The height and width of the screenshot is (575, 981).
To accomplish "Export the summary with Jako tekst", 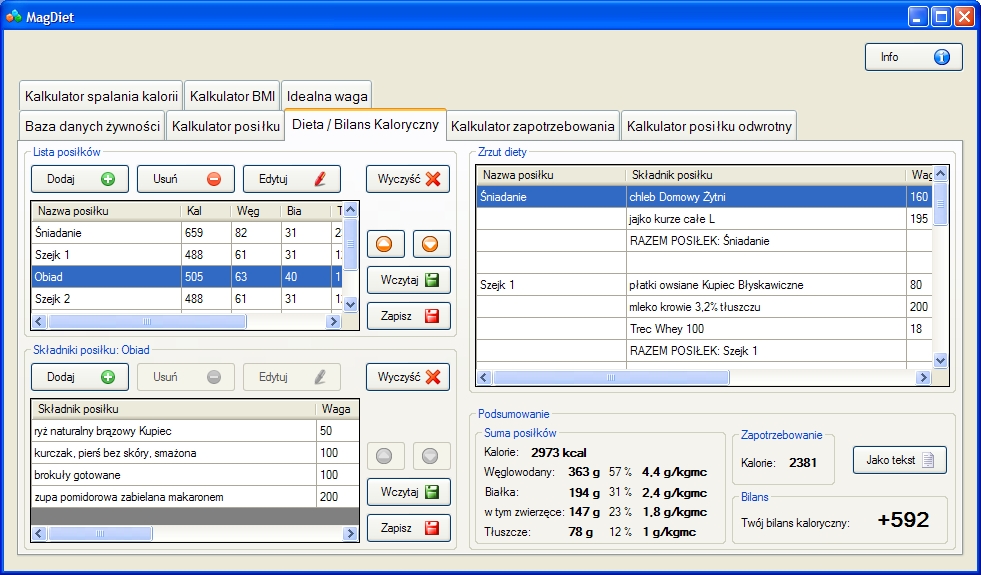I will (900, 460).
